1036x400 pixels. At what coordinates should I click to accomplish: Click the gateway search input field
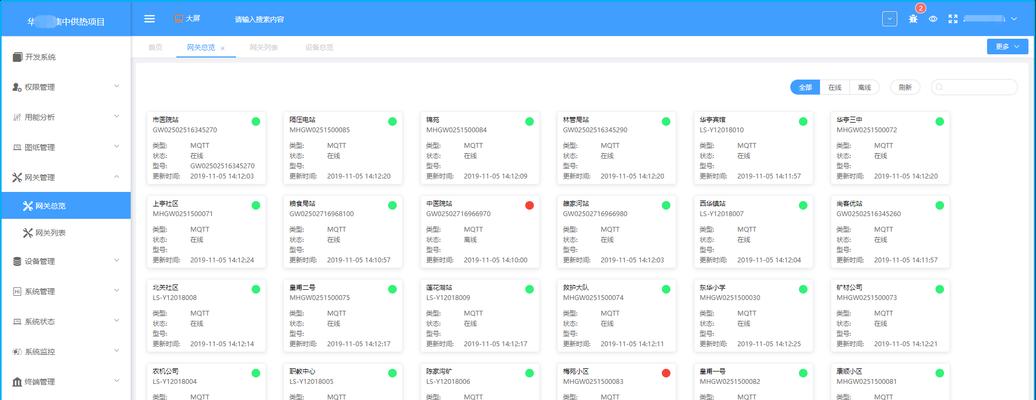tap(973, 87)
